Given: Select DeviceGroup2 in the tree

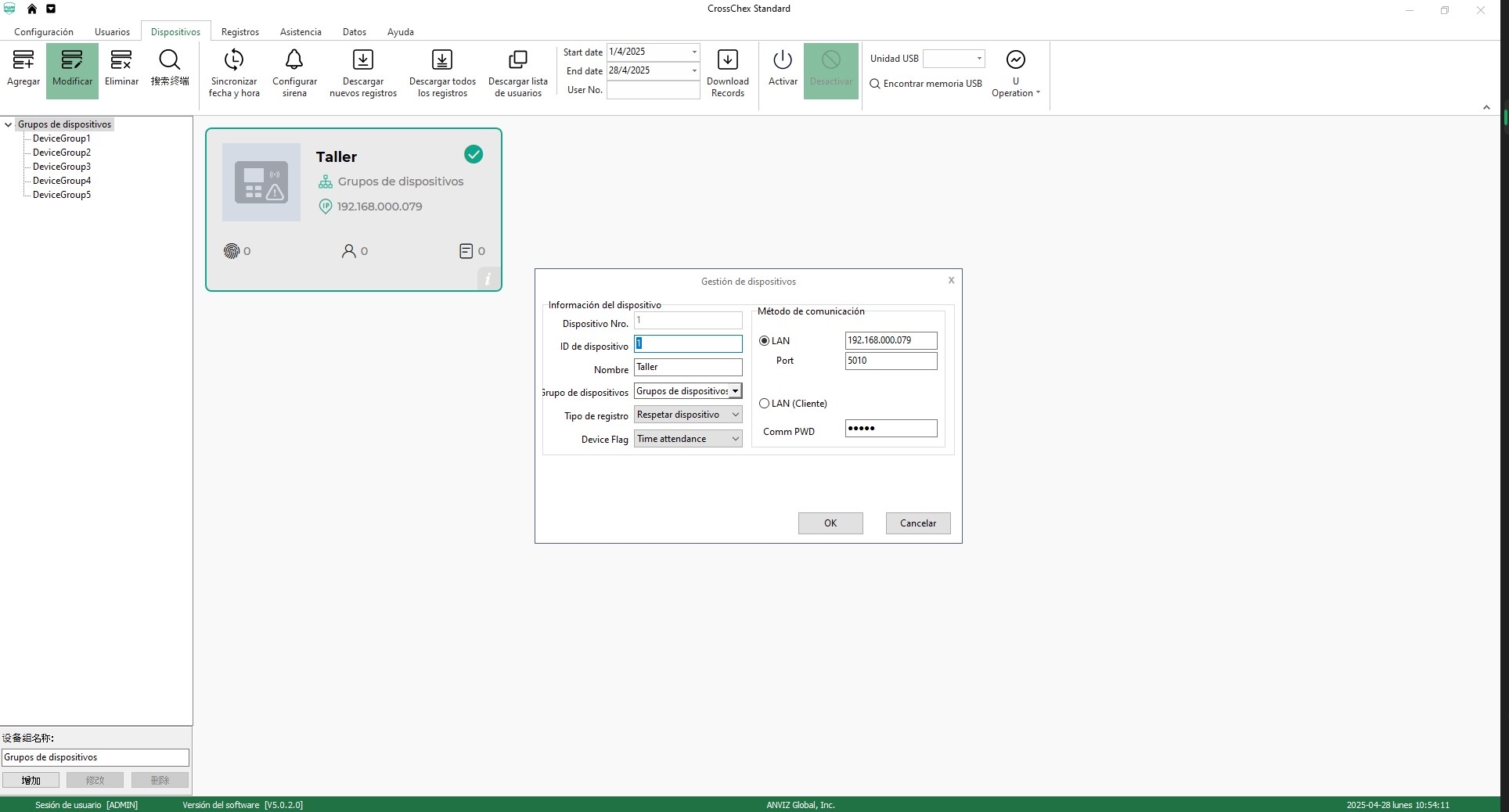Looking at the screenshot, I should [62, 153].
